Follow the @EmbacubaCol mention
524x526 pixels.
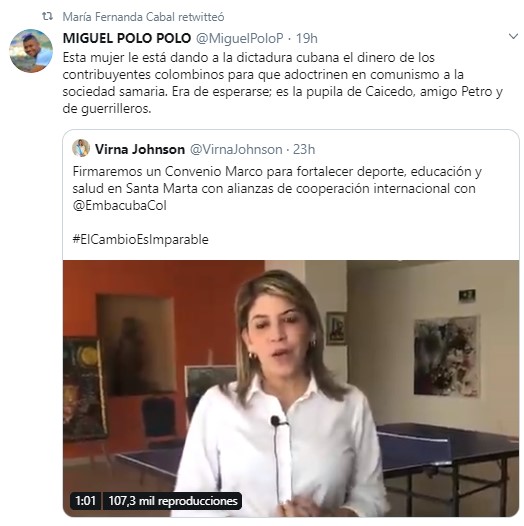[x=119, y=206]
